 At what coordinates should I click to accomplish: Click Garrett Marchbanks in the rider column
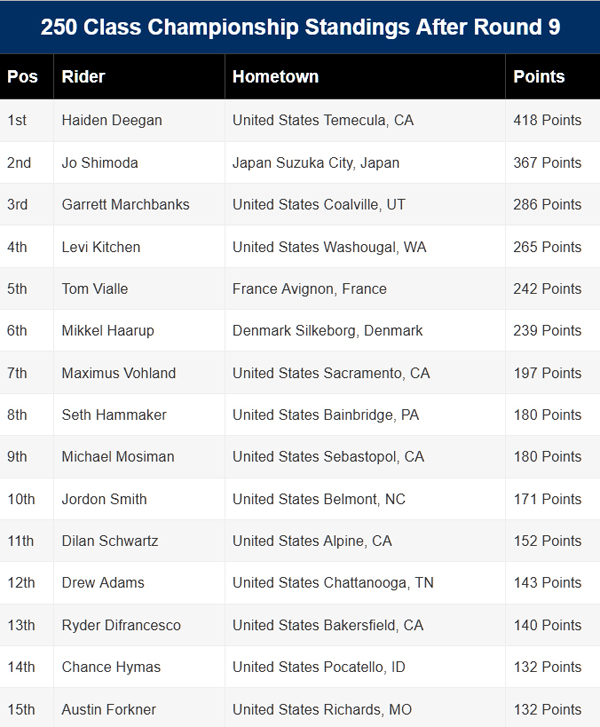(125, 204)
